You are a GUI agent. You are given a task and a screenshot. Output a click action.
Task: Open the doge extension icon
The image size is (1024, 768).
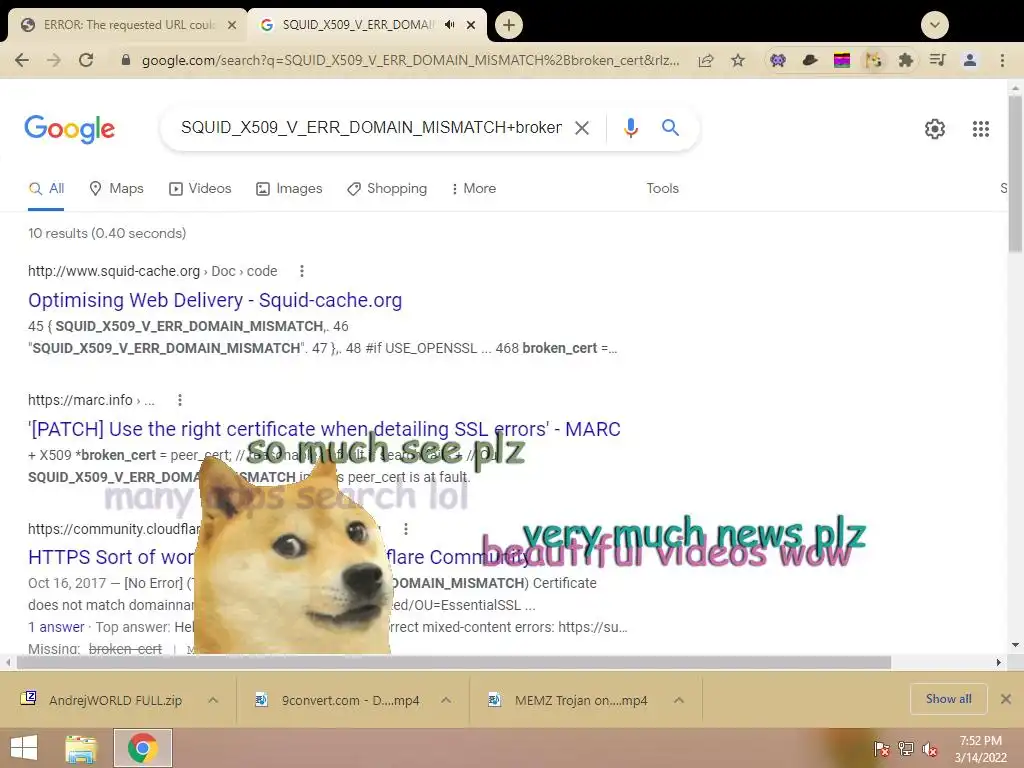[874, 61]
